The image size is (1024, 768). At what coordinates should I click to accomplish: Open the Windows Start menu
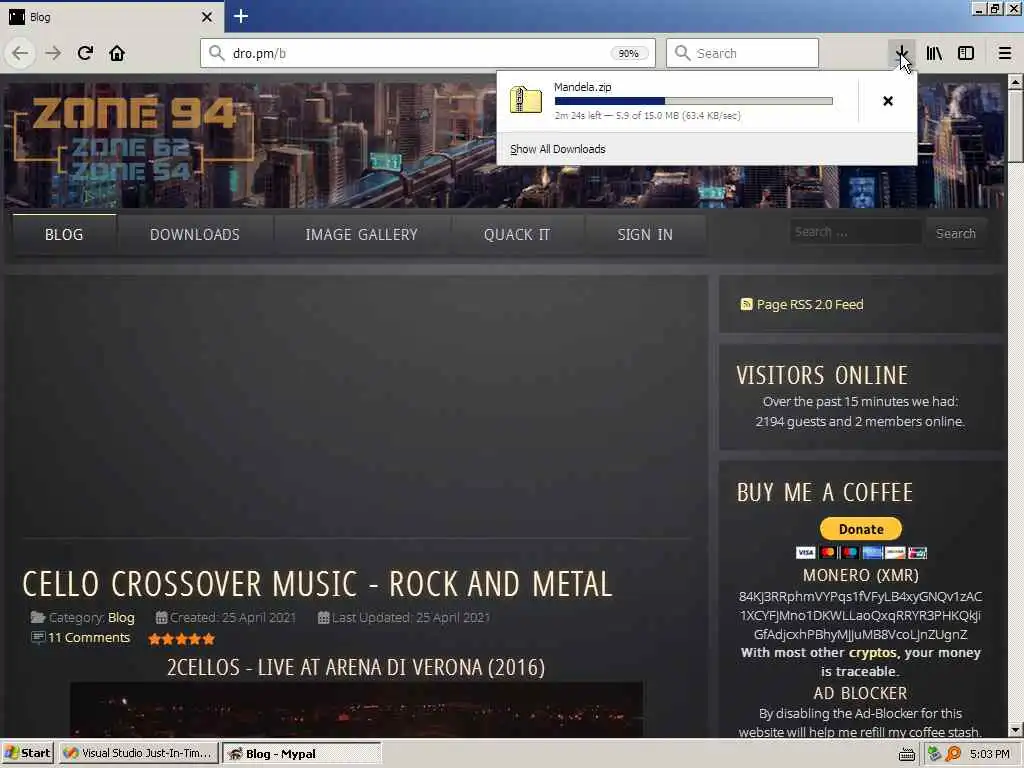pyautogui.click(x=27, y=754)
